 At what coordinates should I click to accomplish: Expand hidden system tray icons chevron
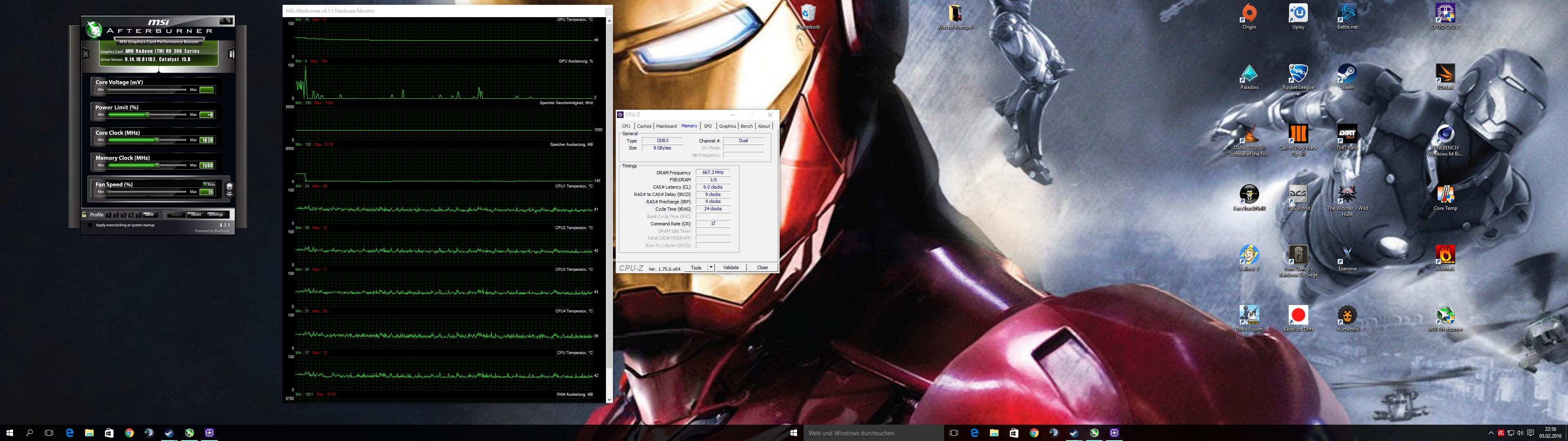[1491, 433]
